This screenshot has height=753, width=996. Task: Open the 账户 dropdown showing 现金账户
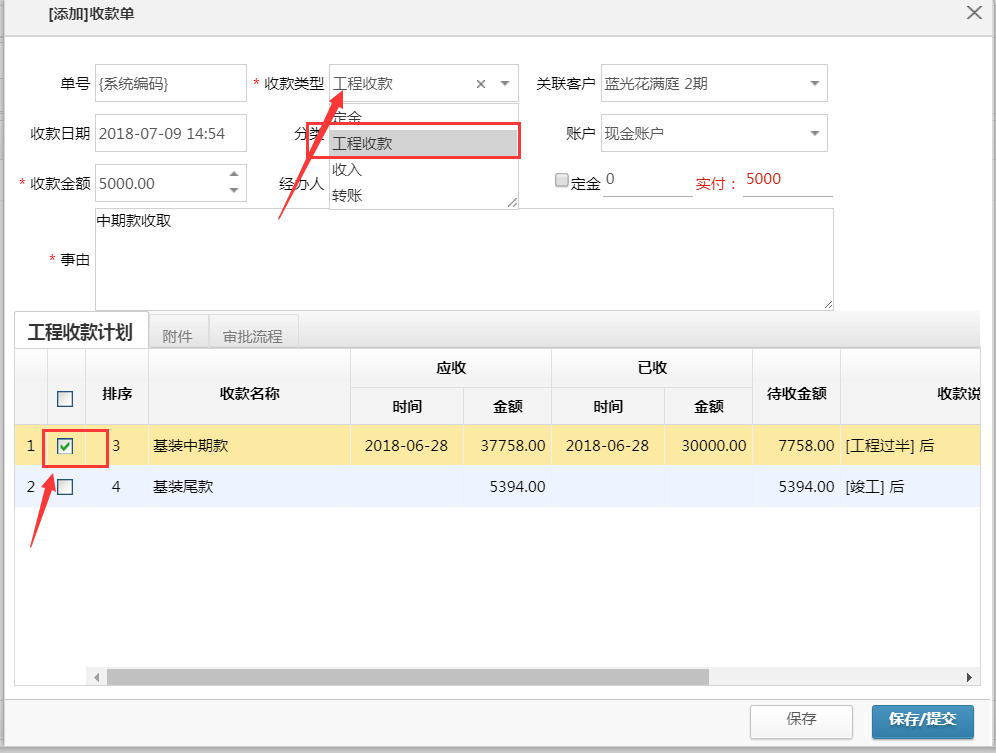click(816, 133)
